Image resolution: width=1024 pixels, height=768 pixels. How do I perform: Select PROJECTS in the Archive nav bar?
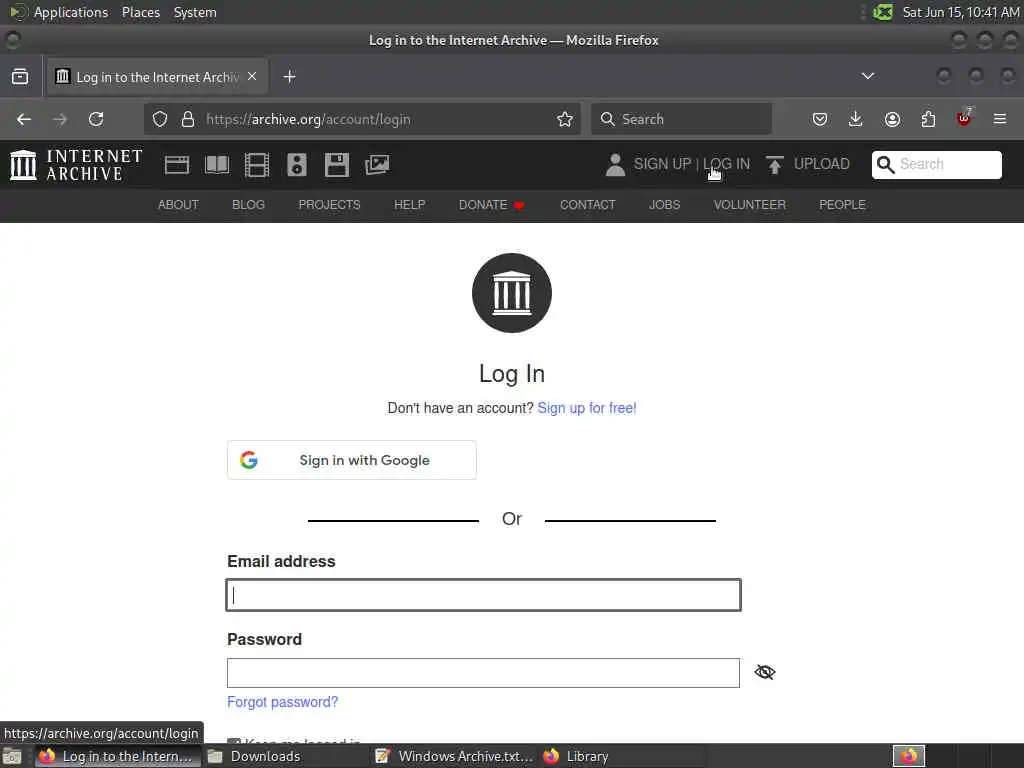coord(329,204)
